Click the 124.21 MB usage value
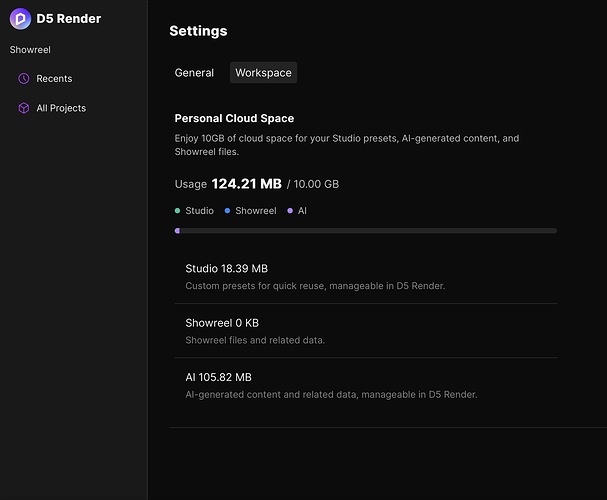This screenshot has height=500, width=607. [247, 184]
